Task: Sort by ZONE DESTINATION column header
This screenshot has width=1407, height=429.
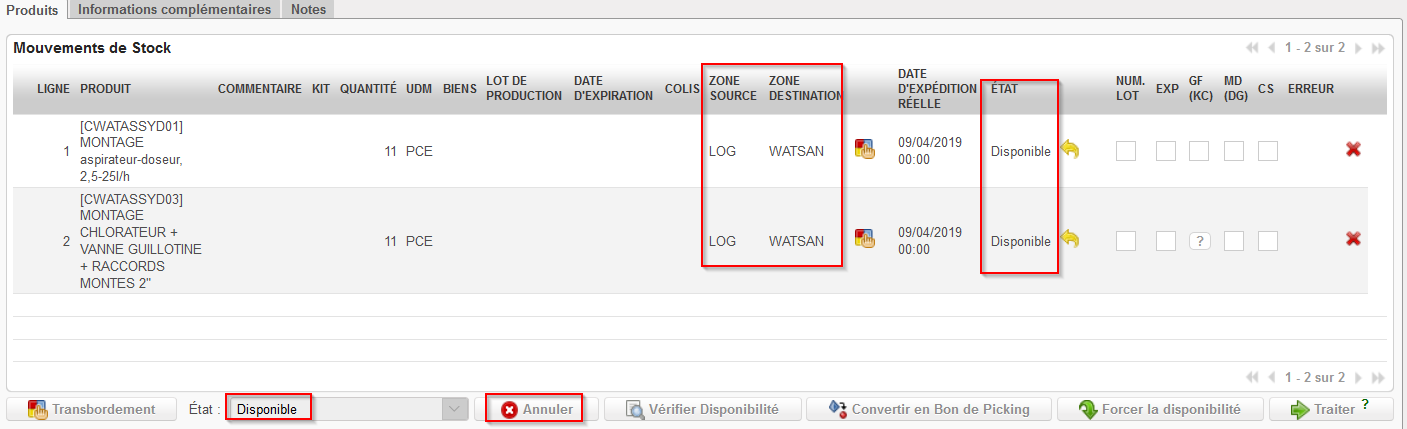Action: tap(806, 89)
